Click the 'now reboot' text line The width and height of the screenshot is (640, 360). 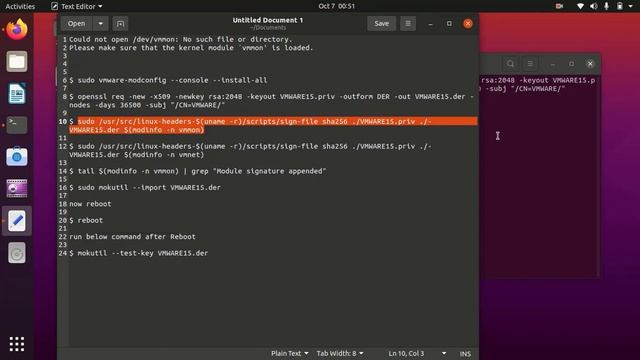coord(90,204)
